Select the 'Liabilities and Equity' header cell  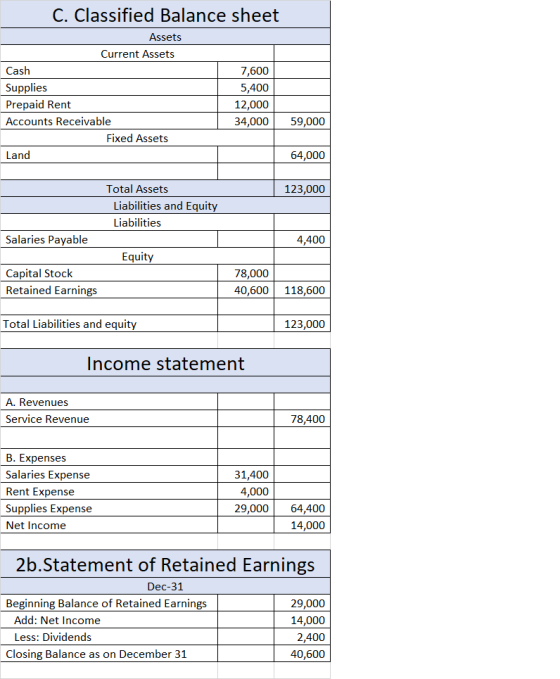[x=165, y=206]
